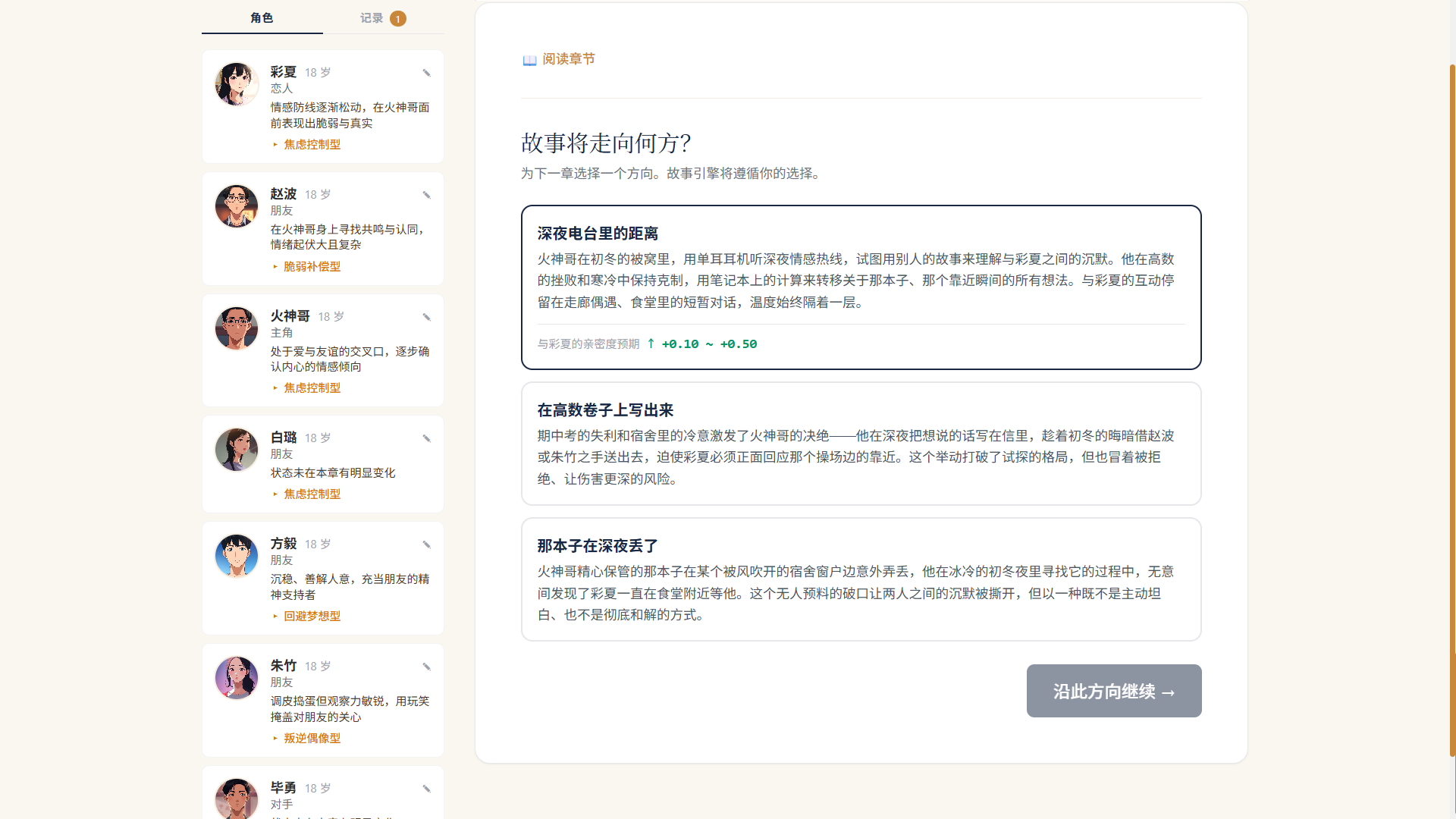Click the 主角 role label under 火神哥
This screenshot has height=819, width=1456.
[281, 333]
